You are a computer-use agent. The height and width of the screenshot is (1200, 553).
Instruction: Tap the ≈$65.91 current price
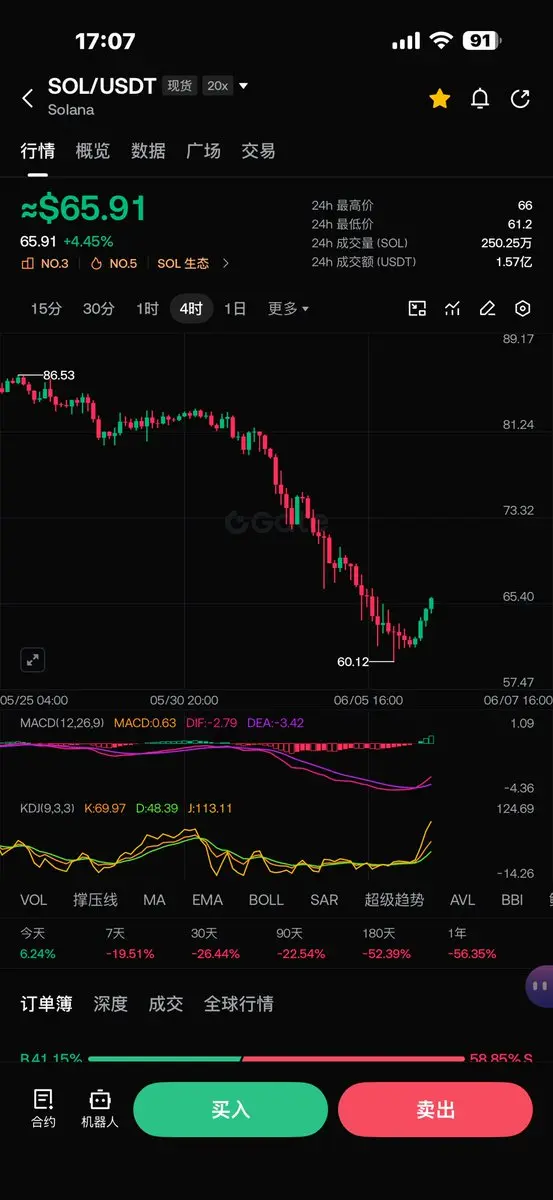tap(84, 209)
